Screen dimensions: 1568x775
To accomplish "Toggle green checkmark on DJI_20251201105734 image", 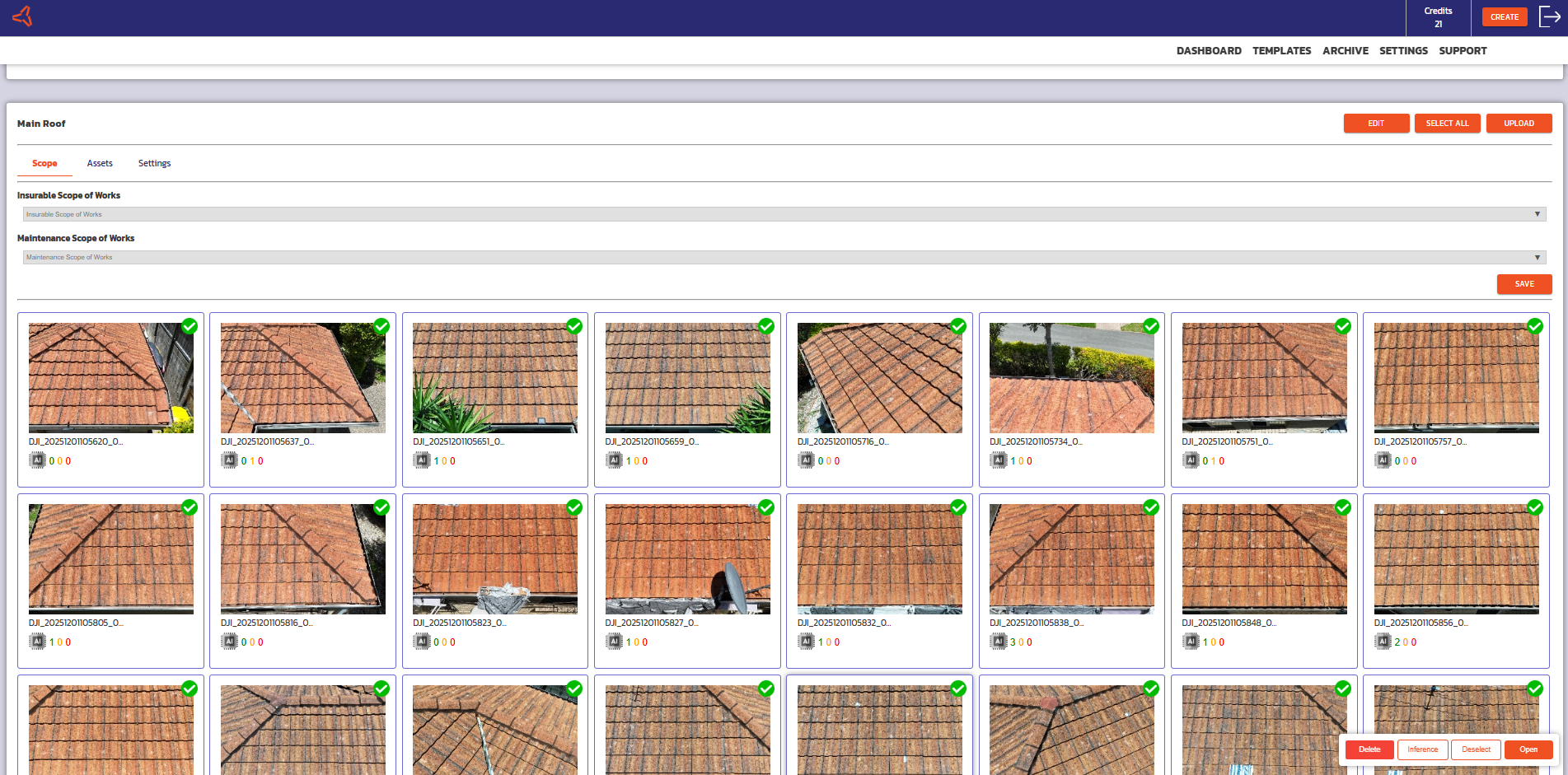I will point(1151,326).
